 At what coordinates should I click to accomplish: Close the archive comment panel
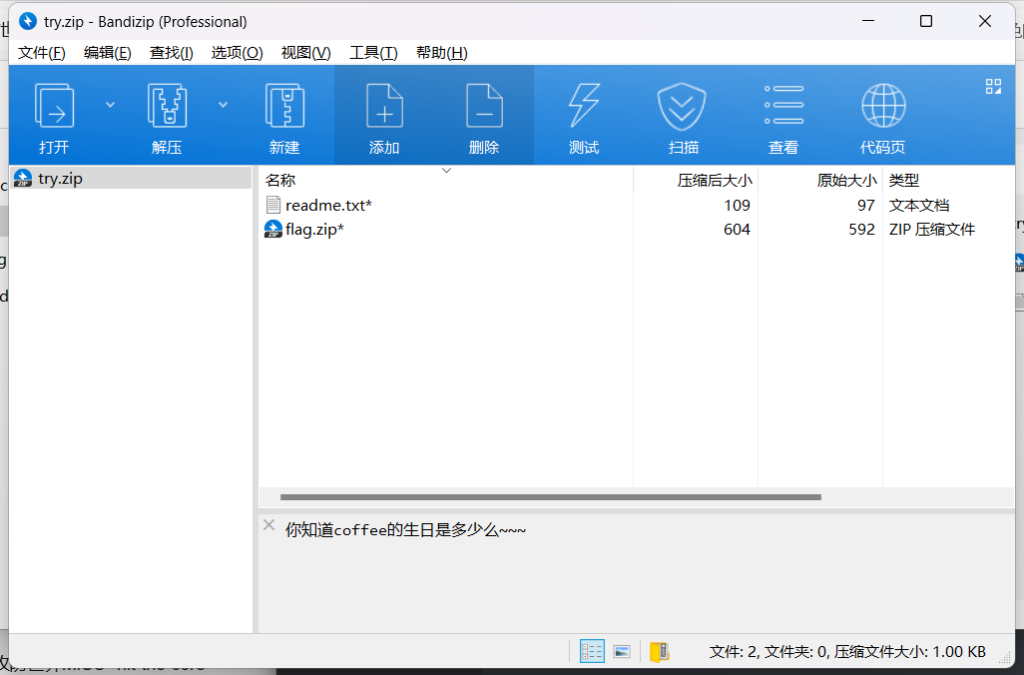269,525
